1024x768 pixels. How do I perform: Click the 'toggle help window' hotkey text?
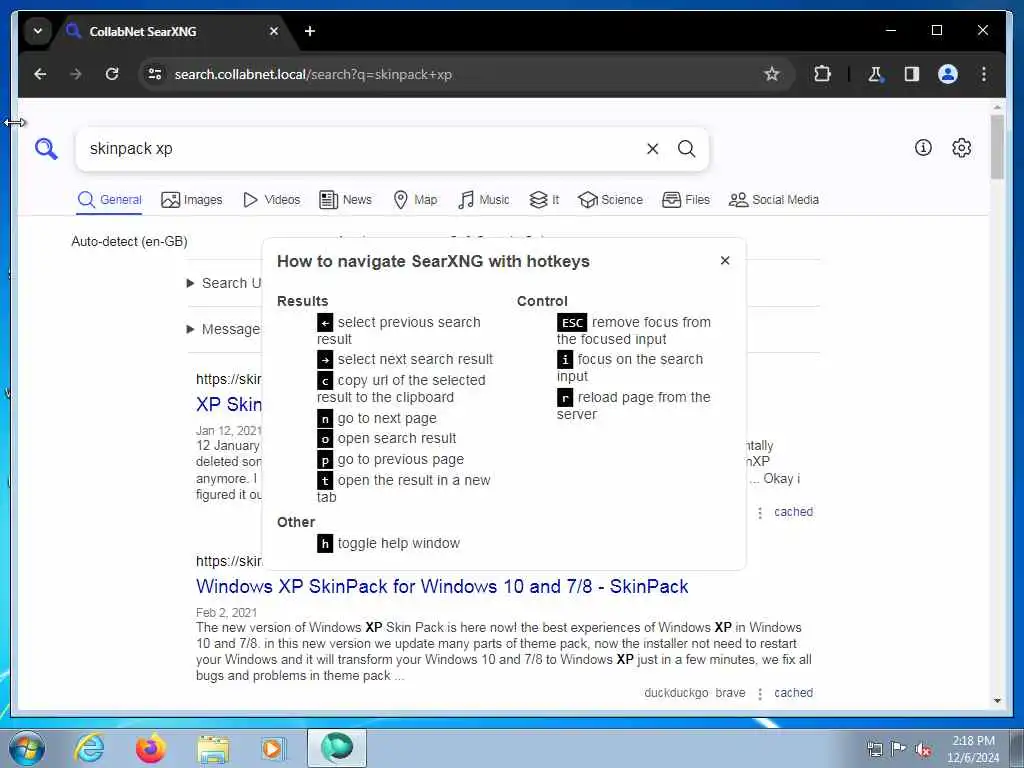point(398,543)
